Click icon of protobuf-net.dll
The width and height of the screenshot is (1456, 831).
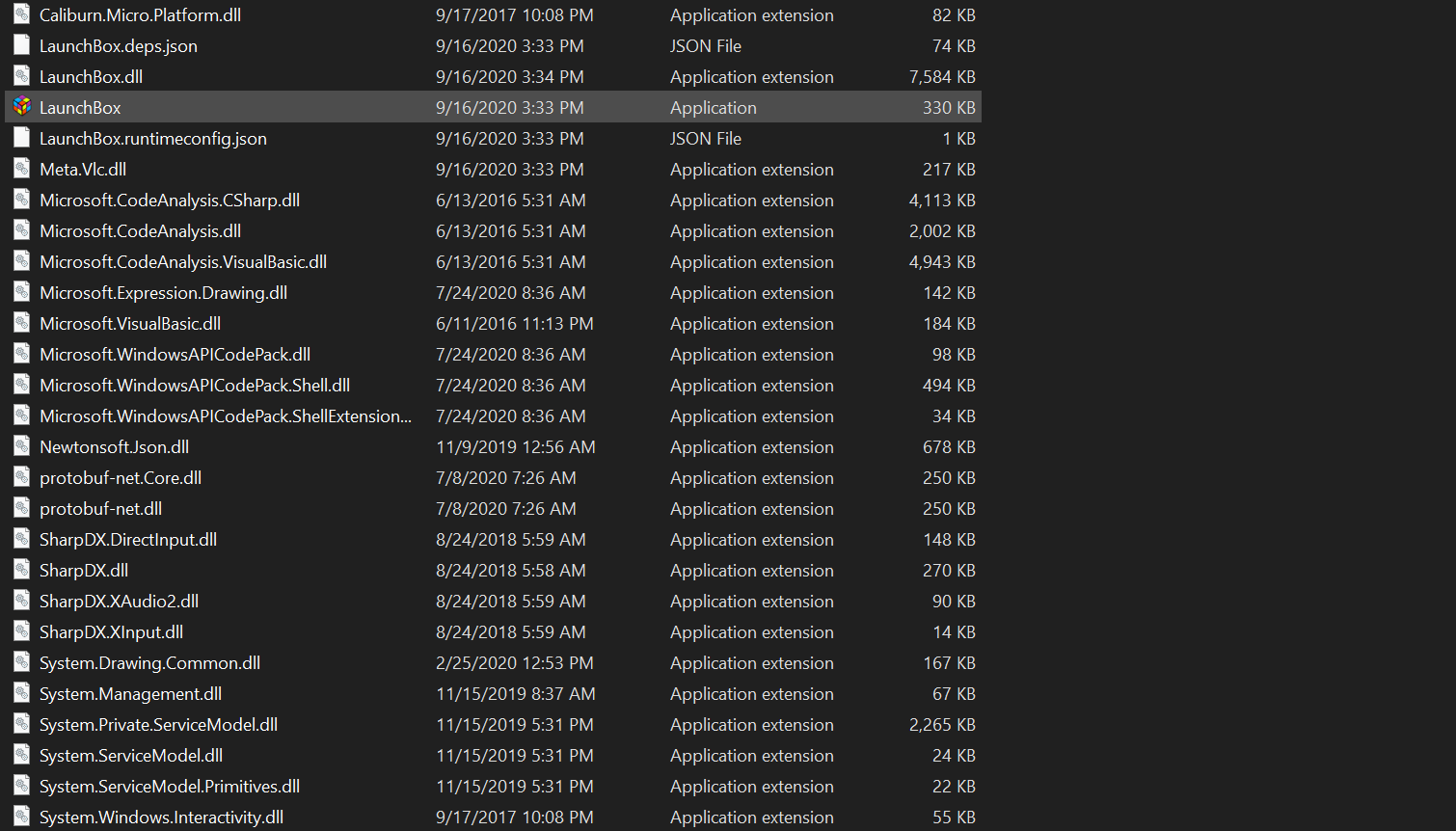click(21, 508)
